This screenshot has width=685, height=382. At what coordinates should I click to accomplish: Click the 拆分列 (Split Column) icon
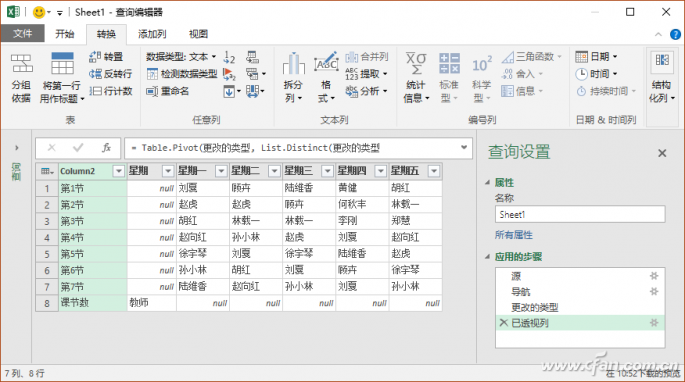pos(294,64)
